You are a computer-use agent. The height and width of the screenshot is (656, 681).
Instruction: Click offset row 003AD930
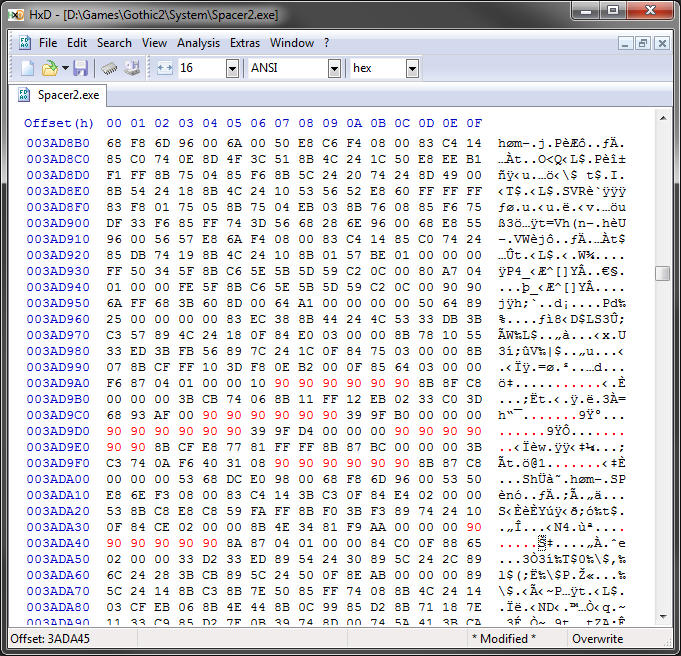tap(58, 271)
